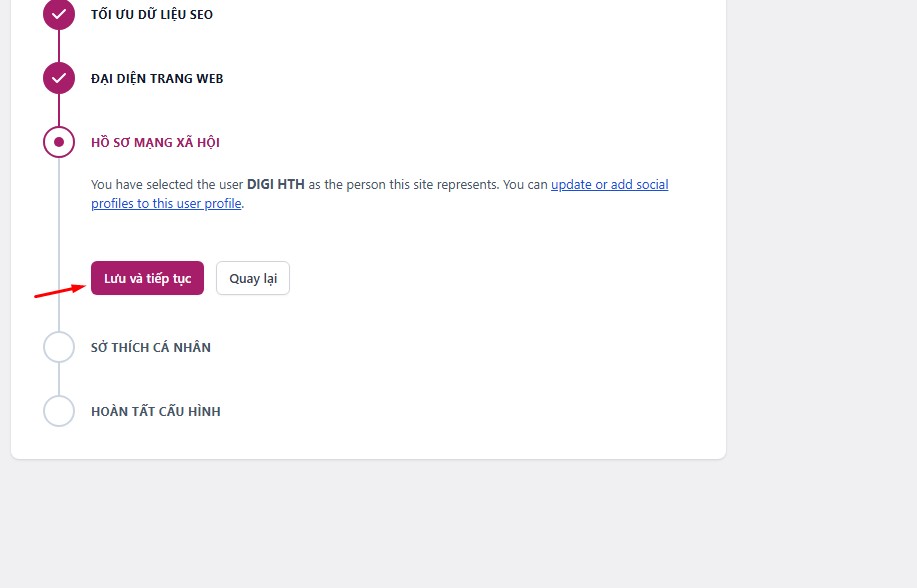
Task: Click the red arrow pointing at the save button
Action: click(59, 290)
